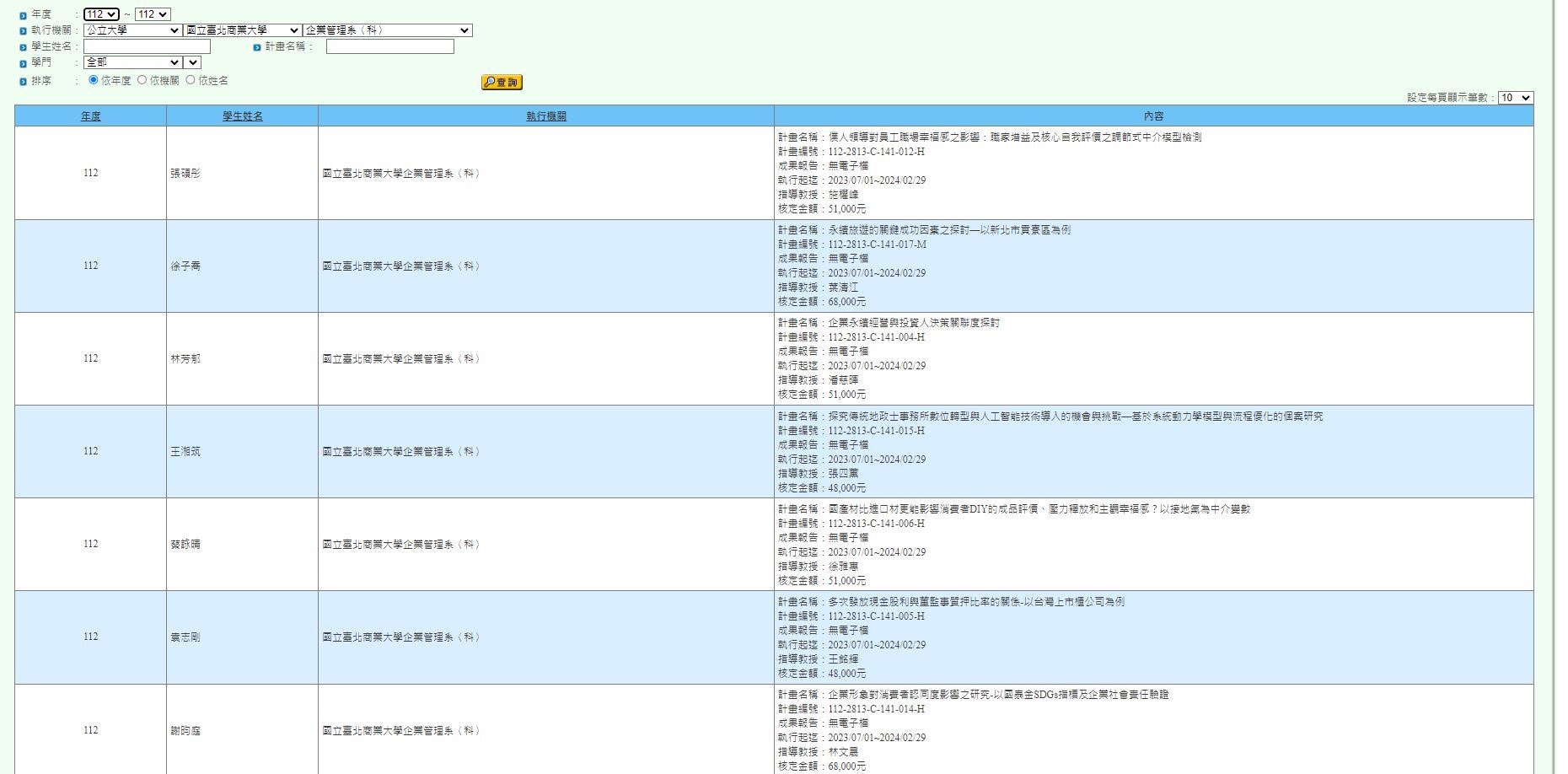Screen dimensions: 1568x774
Task: Click project title about 台灣上市櫃公司 dividends
Action: (976, 602)
